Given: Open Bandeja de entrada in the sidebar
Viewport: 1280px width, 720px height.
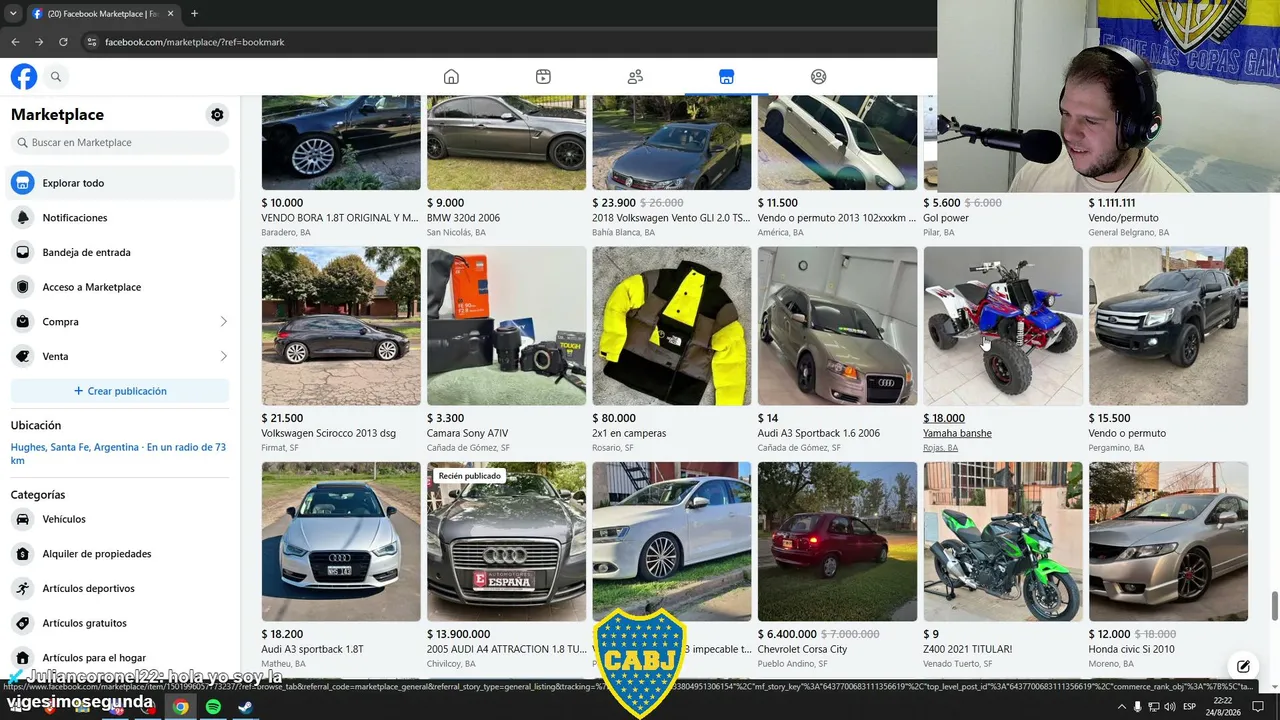Looking at the screenshot, I should point(122,253).
